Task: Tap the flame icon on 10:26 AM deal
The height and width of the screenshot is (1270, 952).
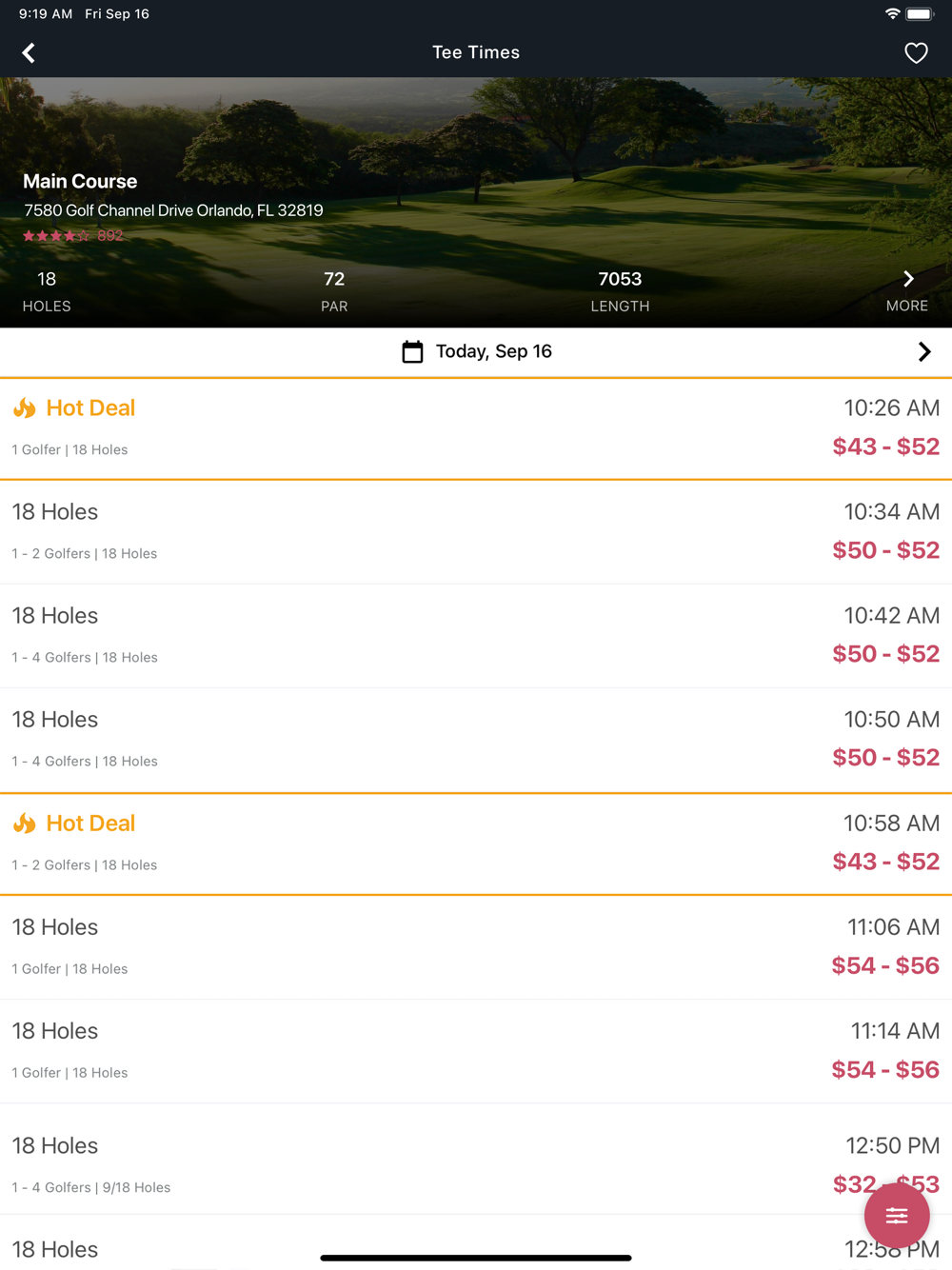Action: click(25, 408)
